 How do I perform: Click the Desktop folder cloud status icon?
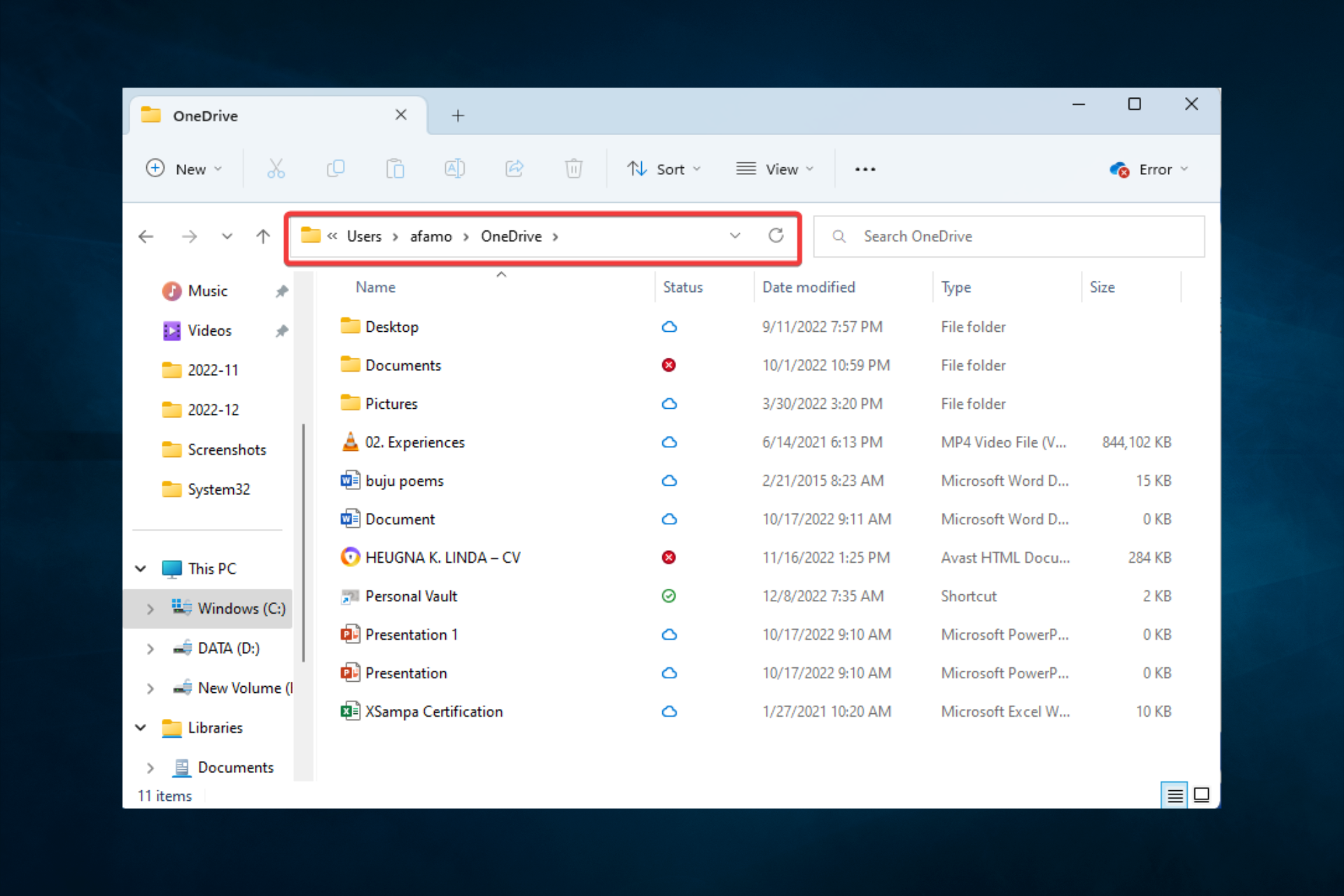669,327
